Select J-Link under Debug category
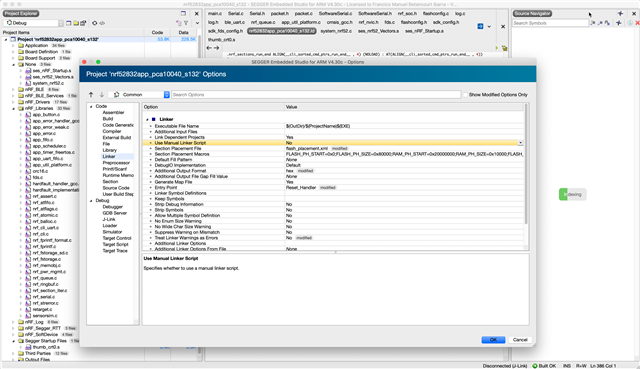 tap(109, 219)
